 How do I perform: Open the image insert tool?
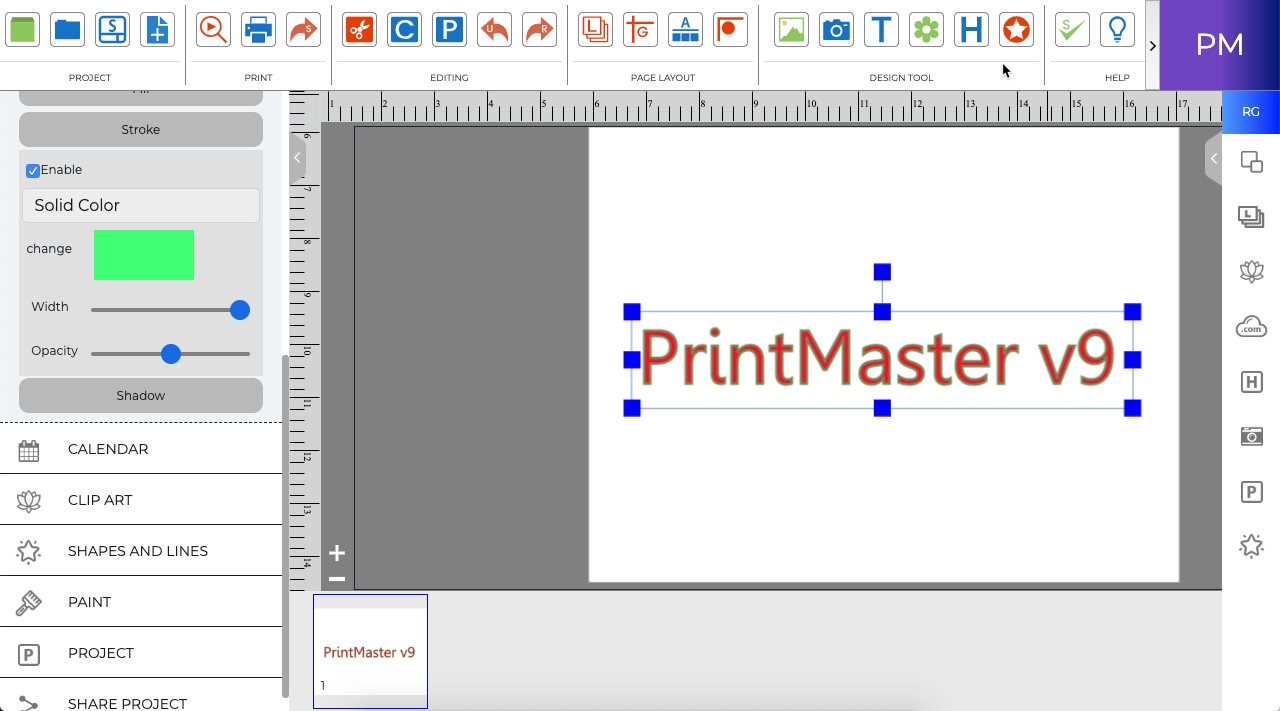click(x=791, y=29)
